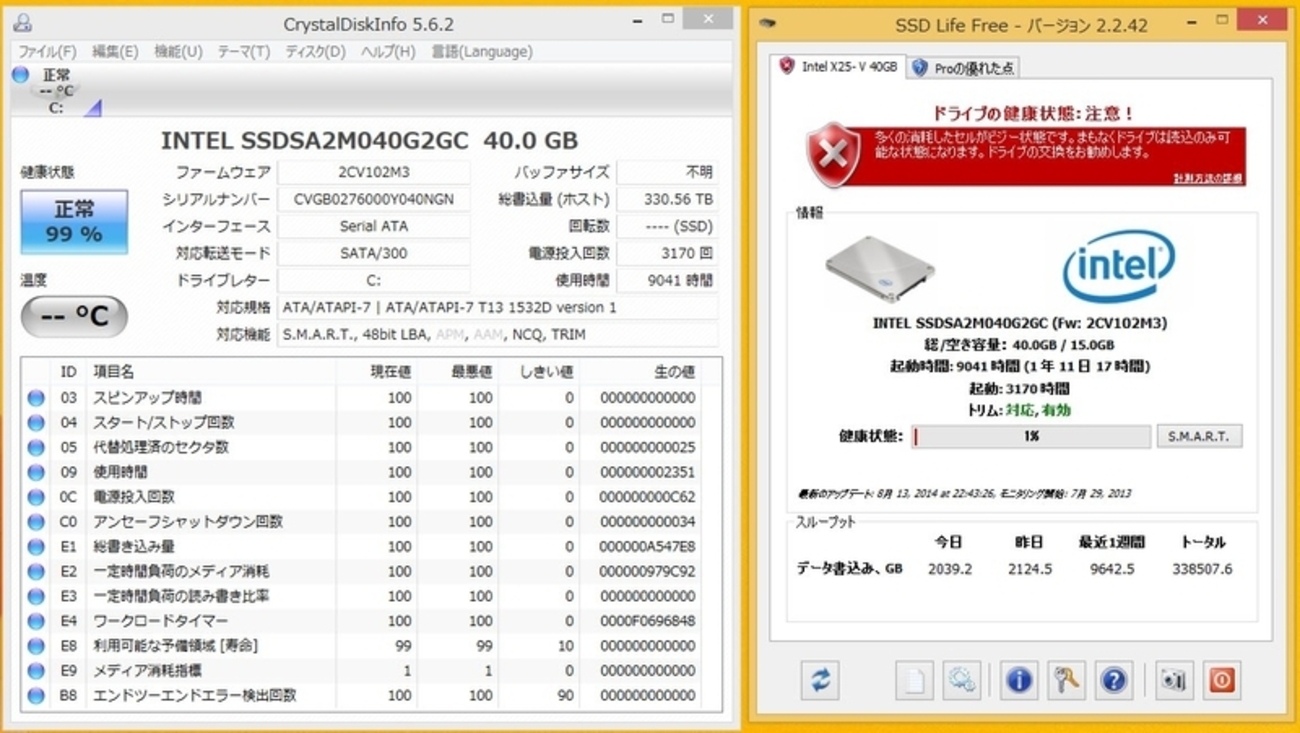The height and width of the screenshot is (733, 1300).
Task: Select today's throughput value 2039.2
Action: click(950, 569)
